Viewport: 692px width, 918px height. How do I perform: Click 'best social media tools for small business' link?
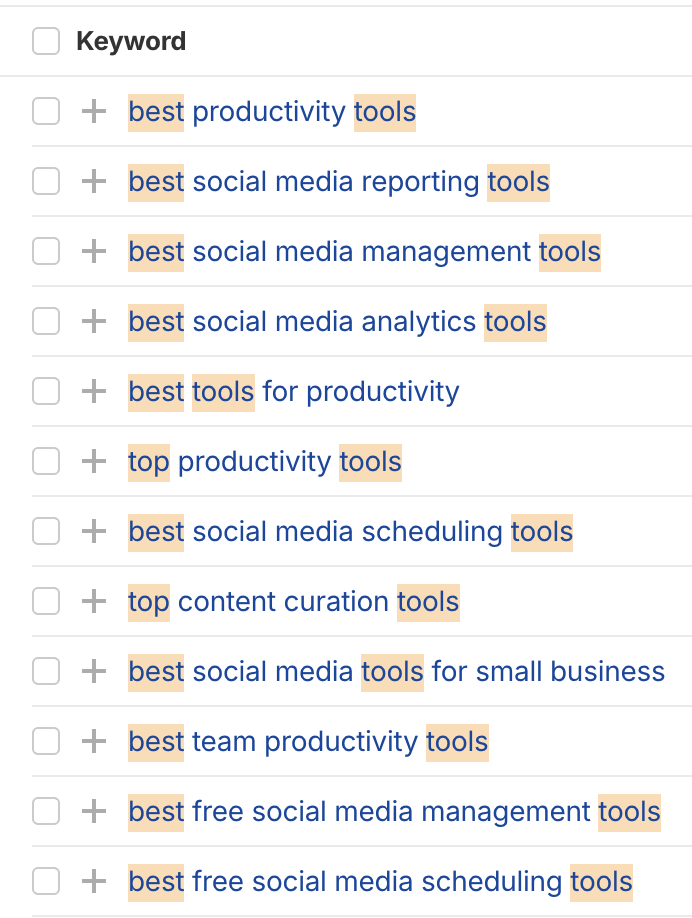[x=396, y=671]
